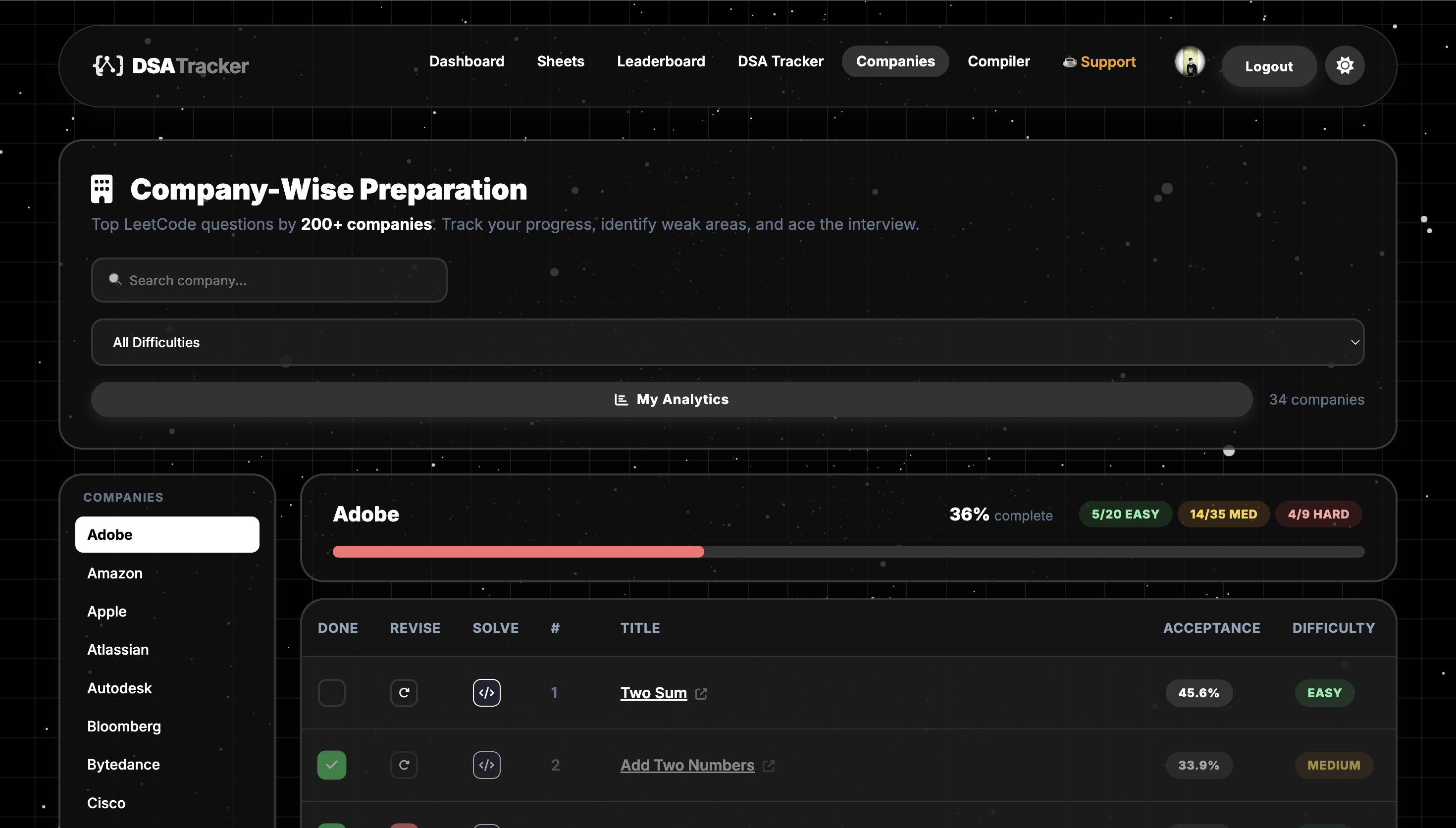Viewport: 1456px width, 828px height.
Task: Click the DSATracker logo
Action: [170, 65]
